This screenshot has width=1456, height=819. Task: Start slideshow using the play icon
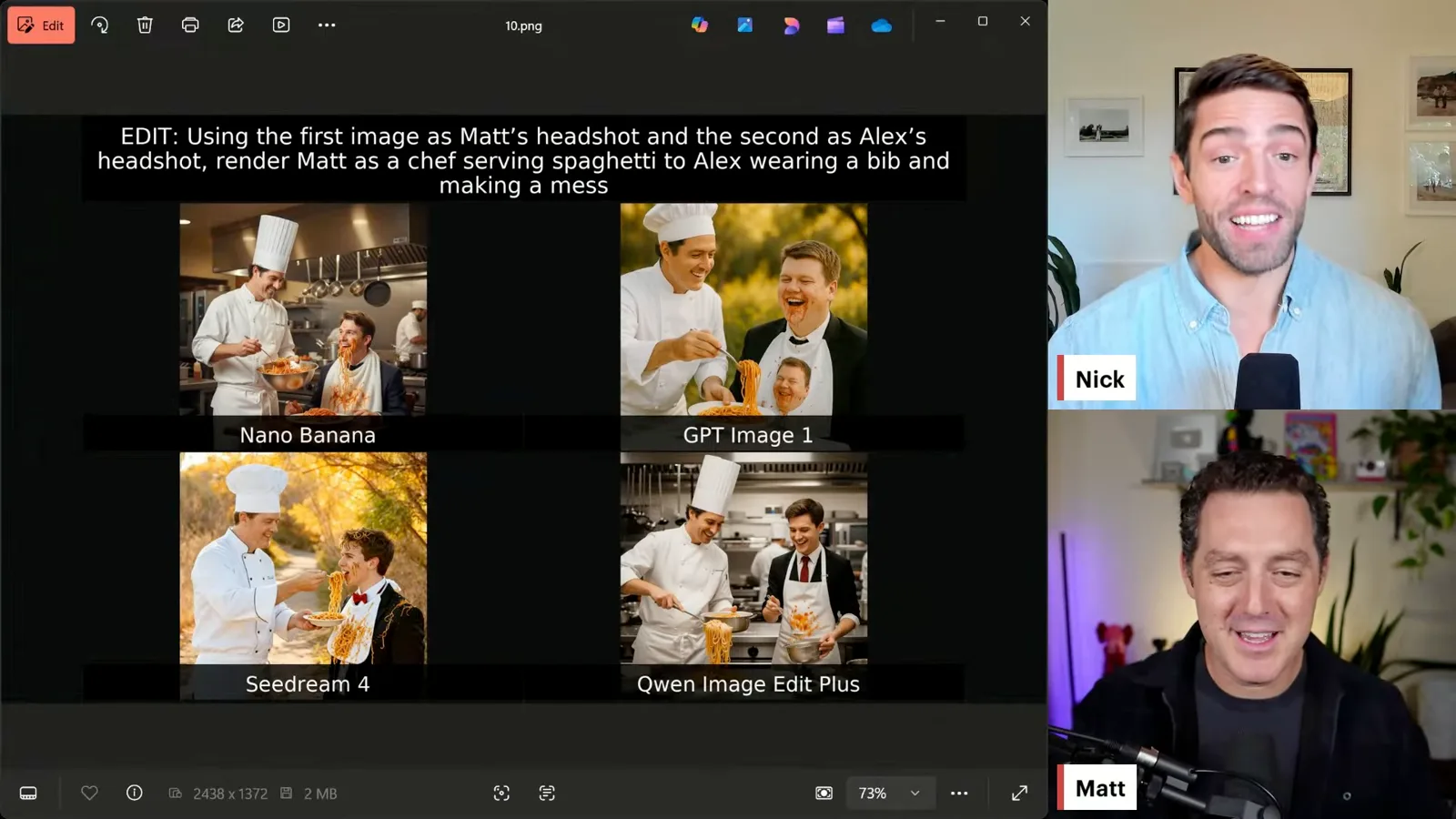(281, 25)
